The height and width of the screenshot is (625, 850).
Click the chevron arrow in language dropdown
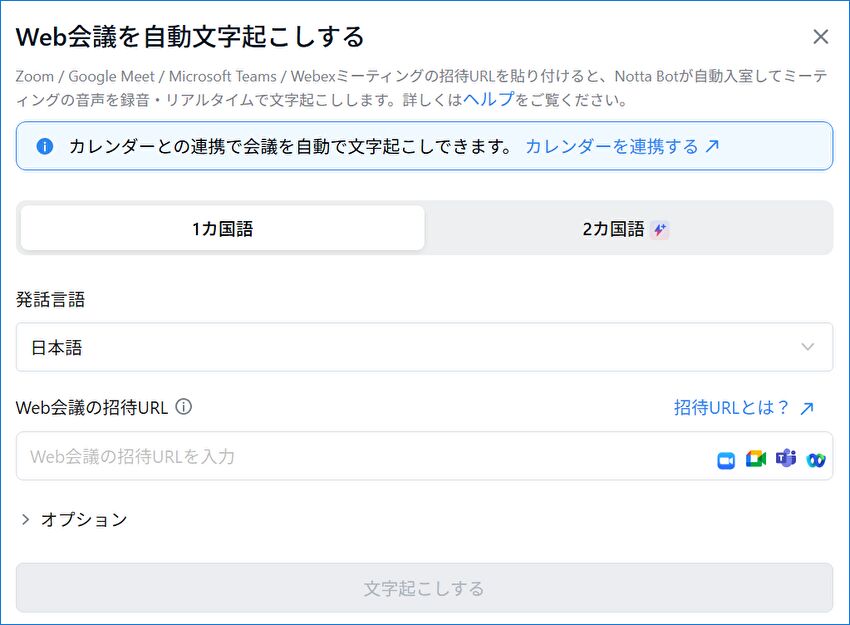808,347
